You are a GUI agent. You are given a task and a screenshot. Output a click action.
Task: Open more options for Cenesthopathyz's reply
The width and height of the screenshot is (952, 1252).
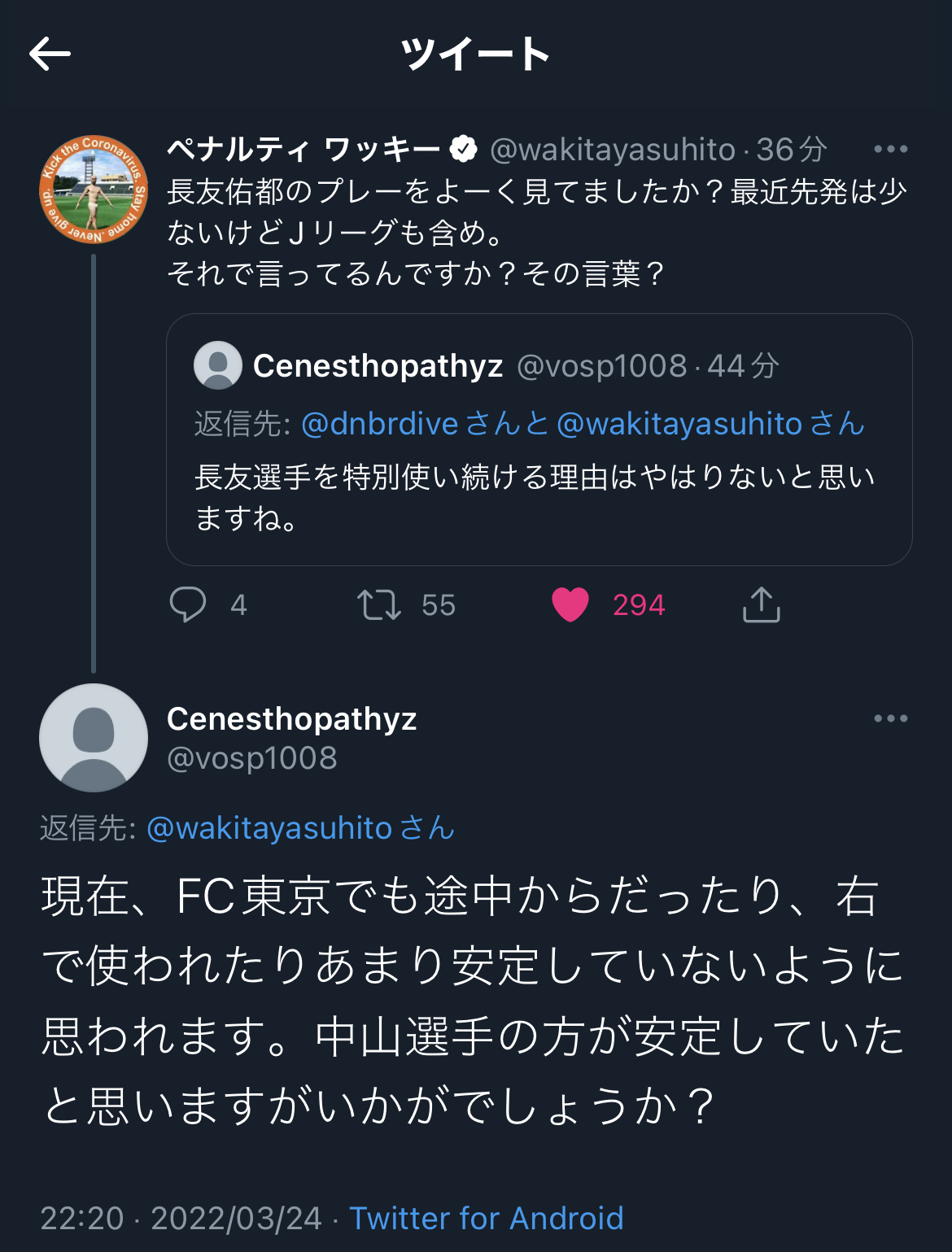pos(890,718)
